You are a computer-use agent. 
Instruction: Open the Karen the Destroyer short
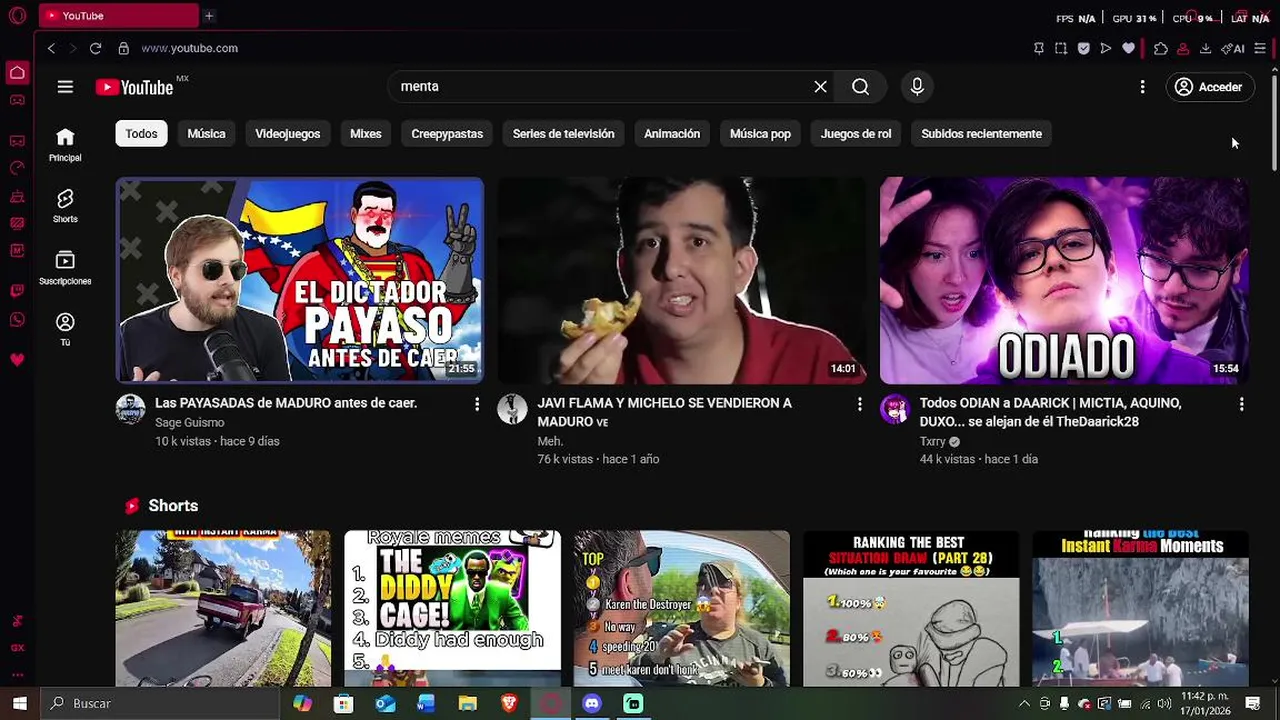point(681,608)
